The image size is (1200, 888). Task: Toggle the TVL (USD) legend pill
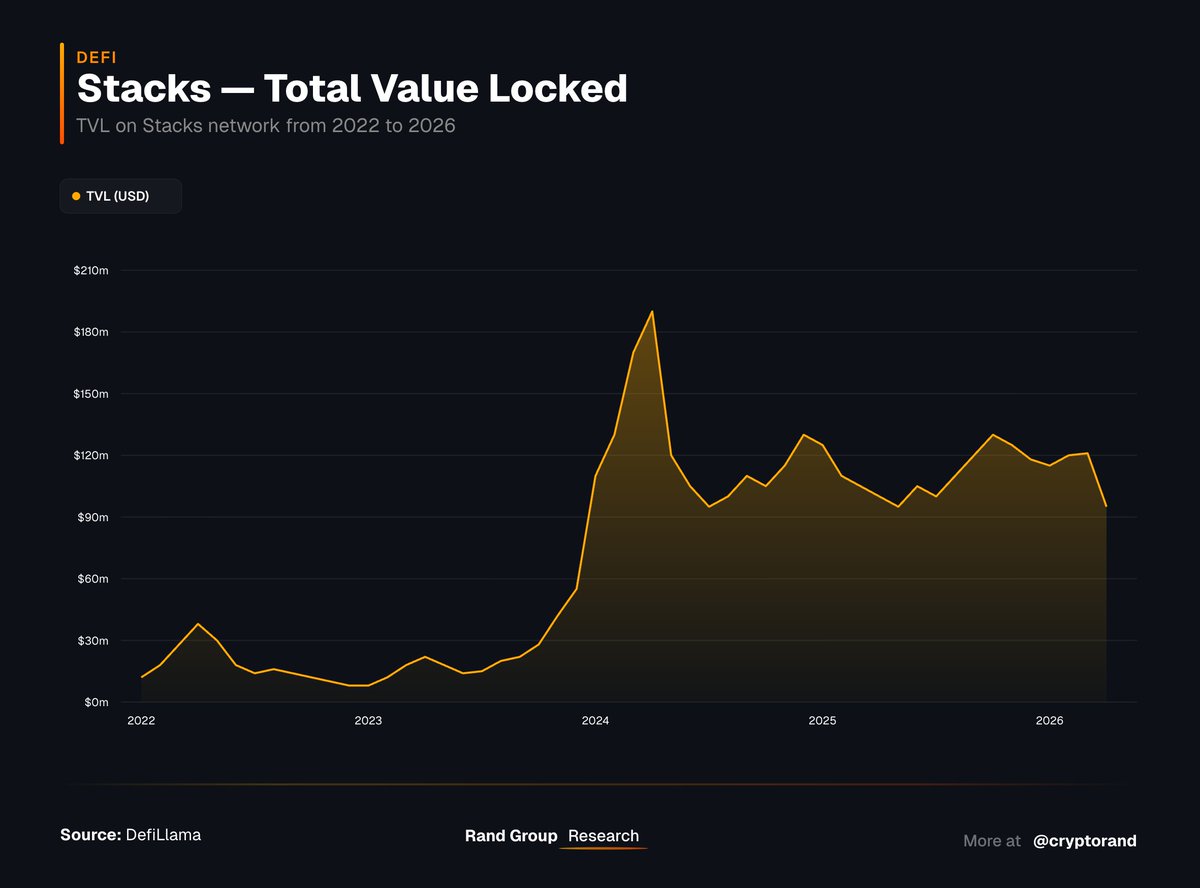coord(120,196)
